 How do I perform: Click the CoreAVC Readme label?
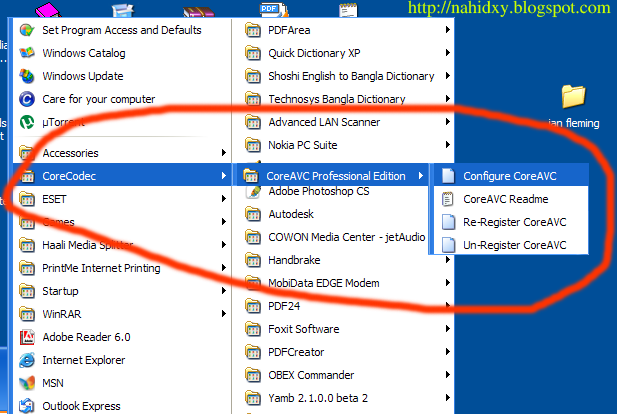[x=506, y=199]
